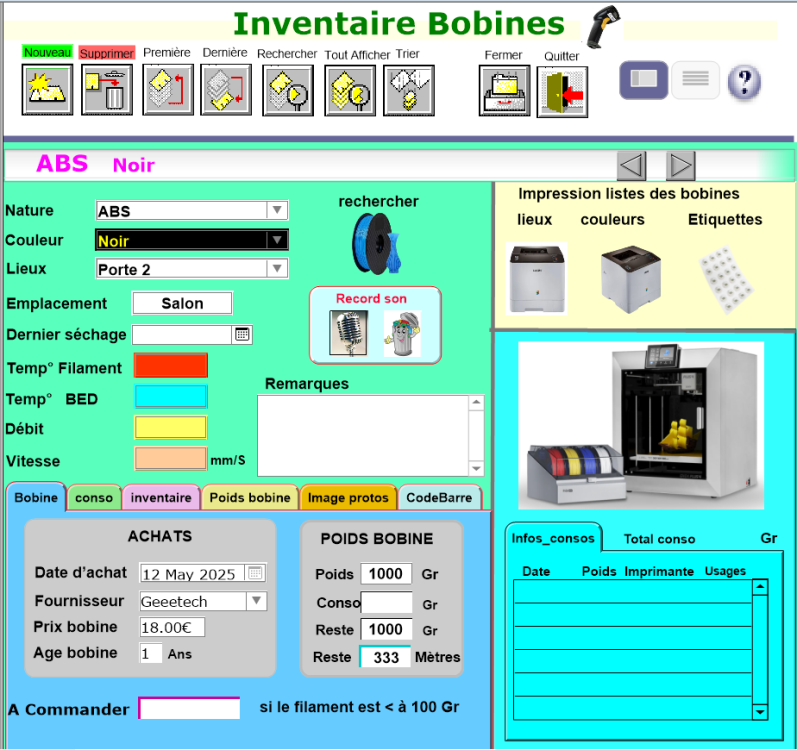Click the microphone record sound icon
The width and height of the screenshot is (797, 750).
click(x=348, y=333)
